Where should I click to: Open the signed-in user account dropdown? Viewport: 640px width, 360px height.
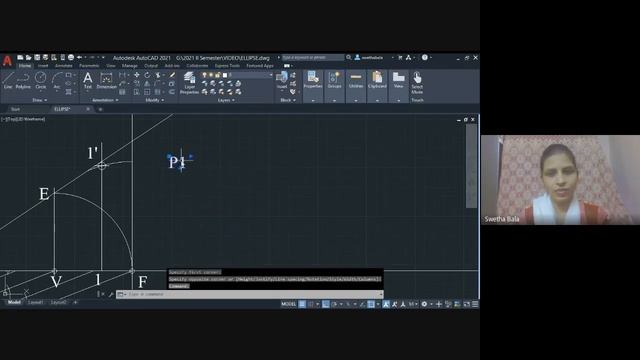point(374,58)
